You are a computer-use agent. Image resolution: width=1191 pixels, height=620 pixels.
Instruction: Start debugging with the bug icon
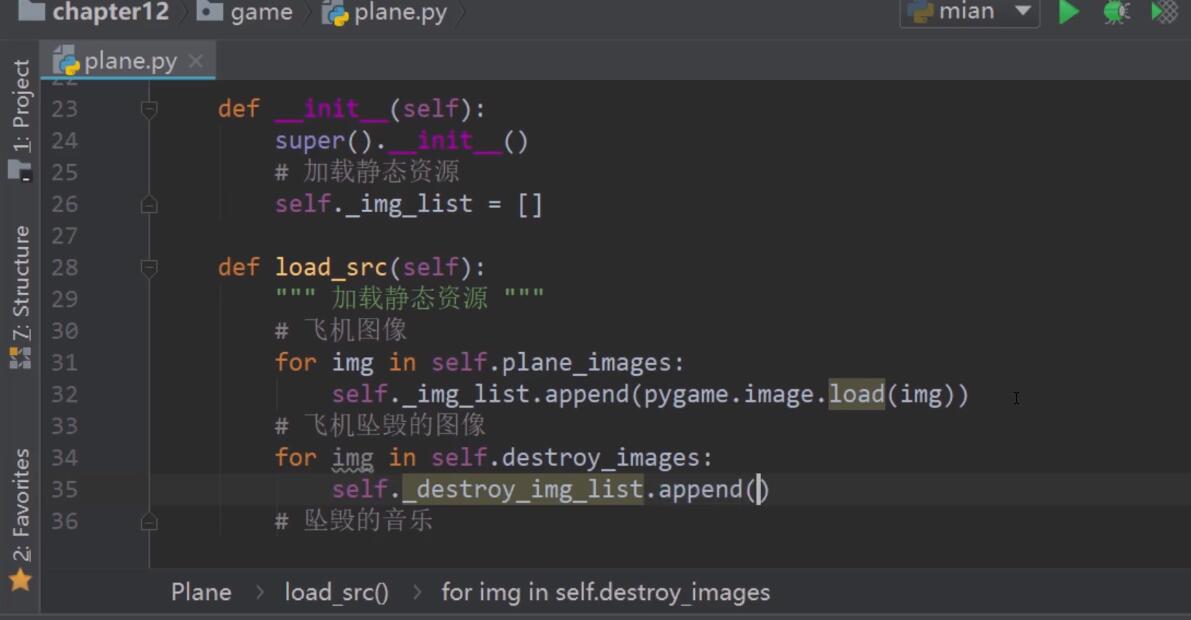coord(1116,12)
